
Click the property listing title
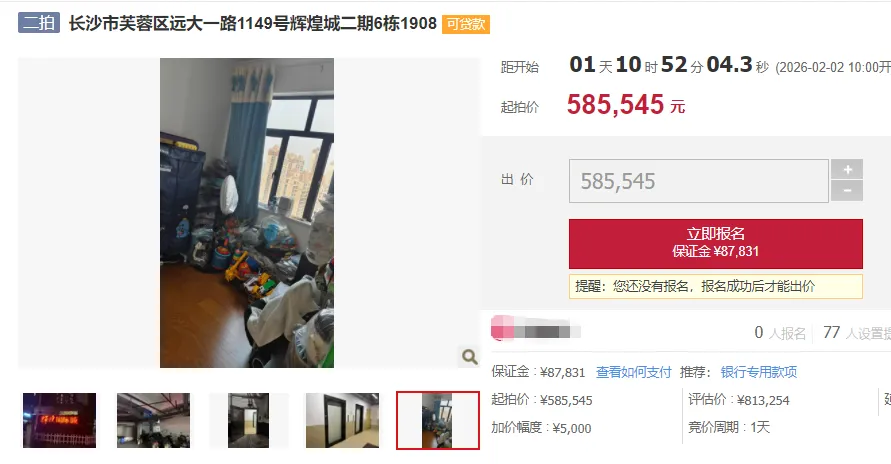click(x=252, y=23)
